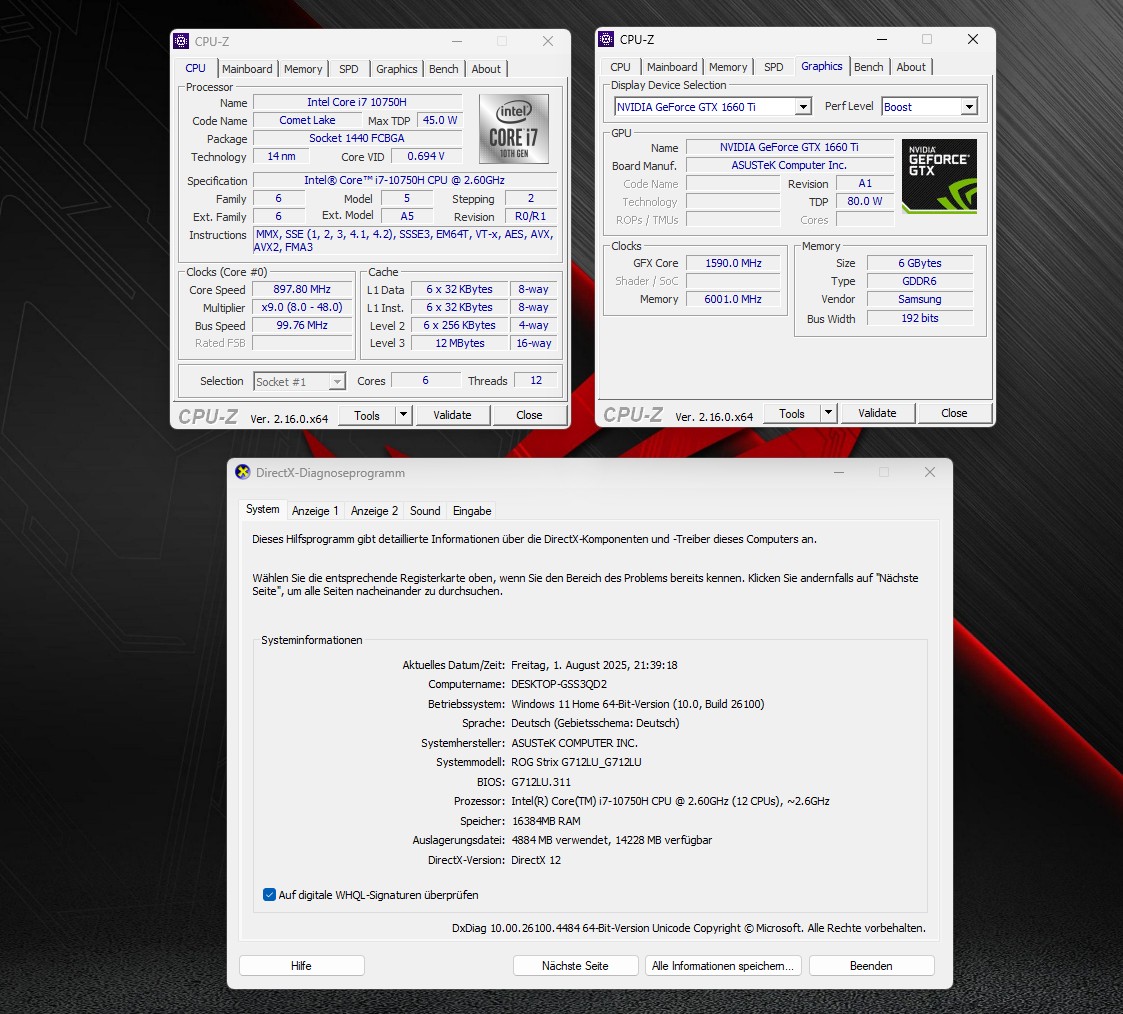The width and height of the screenshot is (1123, 1014).
Task: Open Tools dropdown arrow in right CPU-Z window
Action: pyautogui.click(x=829, y=413)
